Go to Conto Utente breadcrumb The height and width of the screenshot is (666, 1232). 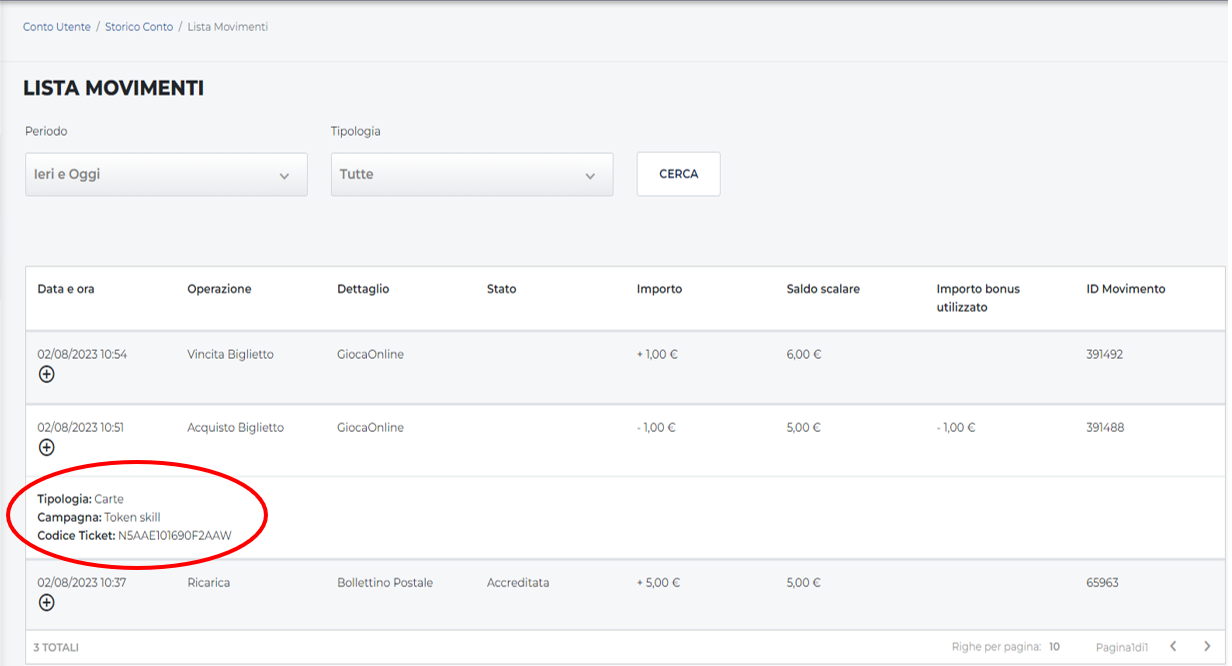pyautogui.click(x=57, y=27)
